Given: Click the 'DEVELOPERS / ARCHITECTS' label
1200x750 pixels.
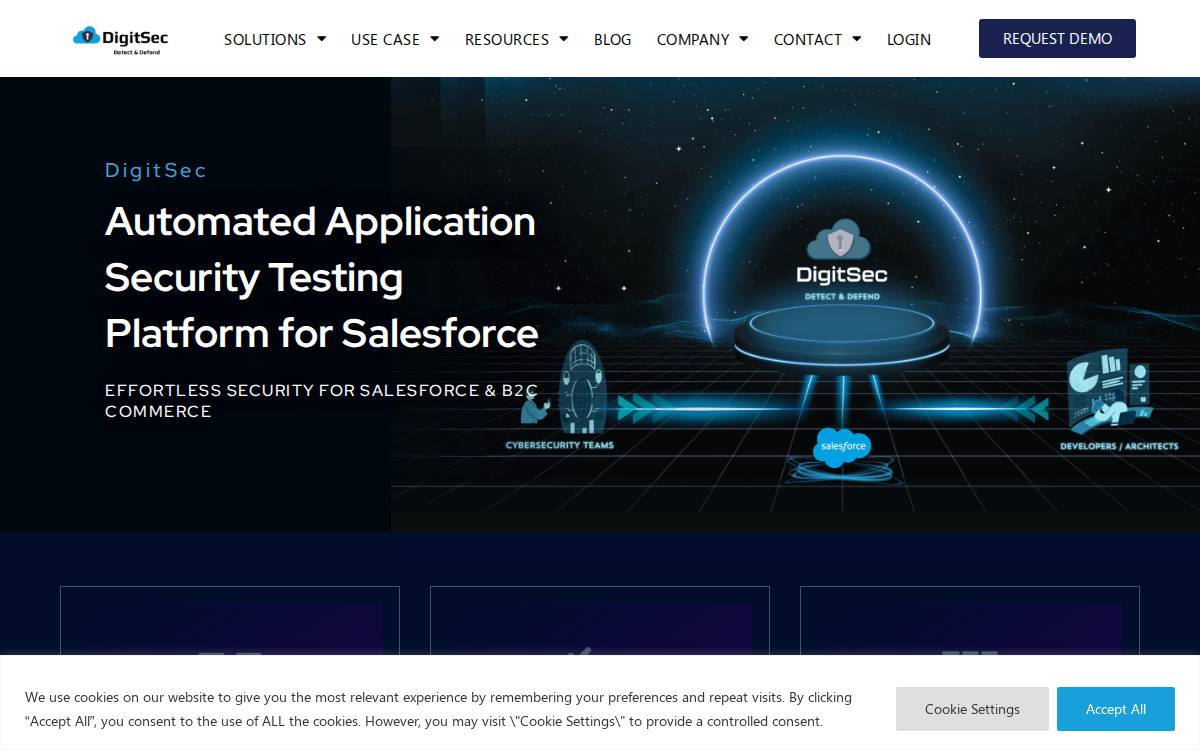Looking at the screenshot, I should coord(1119,446).
